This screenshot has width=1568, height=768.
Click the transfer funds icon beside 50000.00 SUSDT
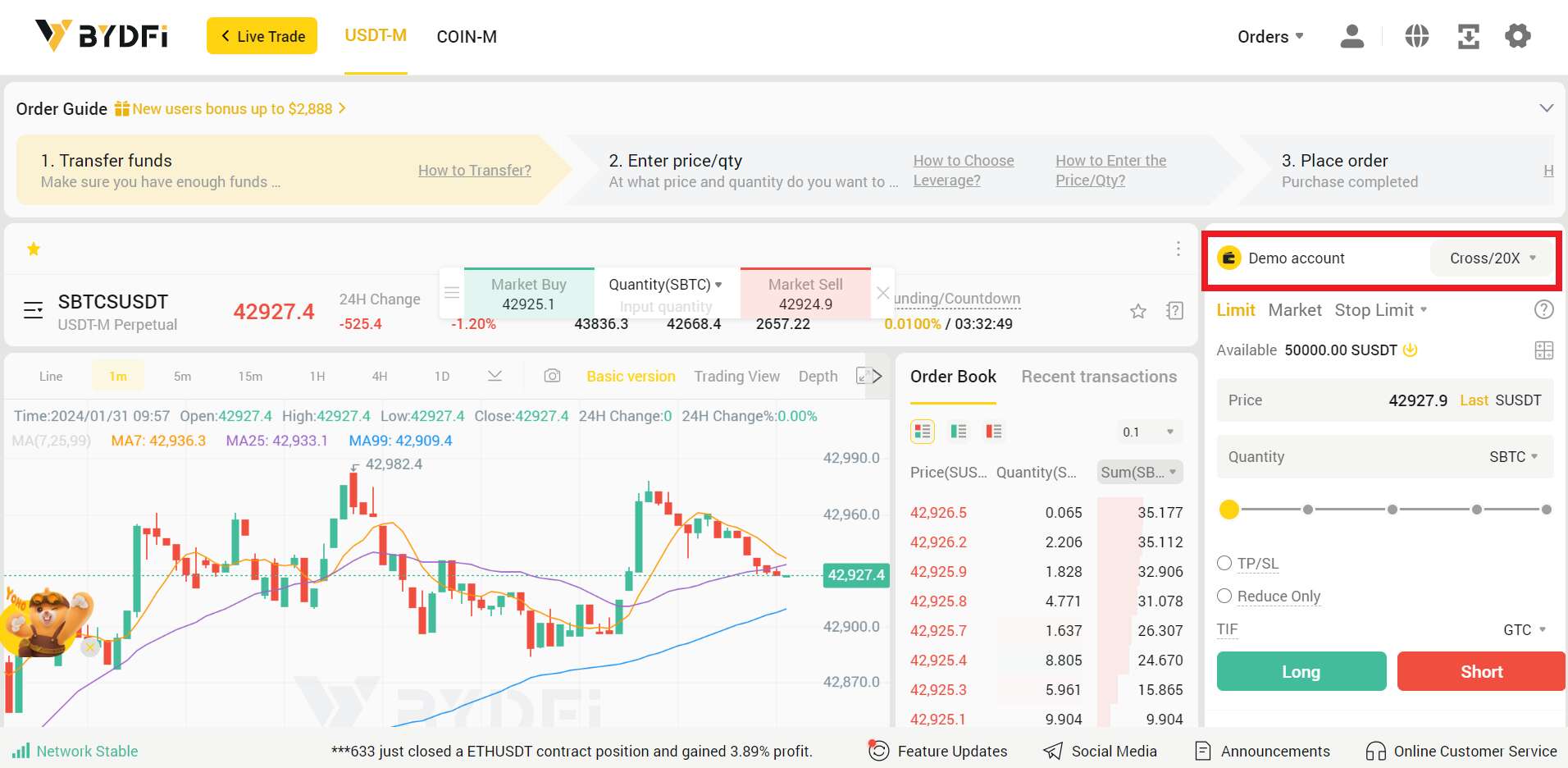tap(1411, 350)
